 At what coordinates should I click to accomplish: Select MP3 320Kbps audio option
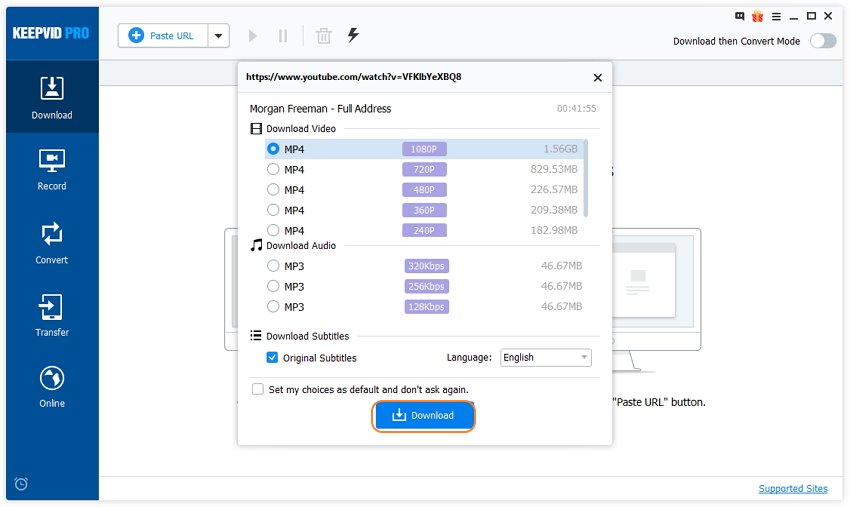pos(273,266)
